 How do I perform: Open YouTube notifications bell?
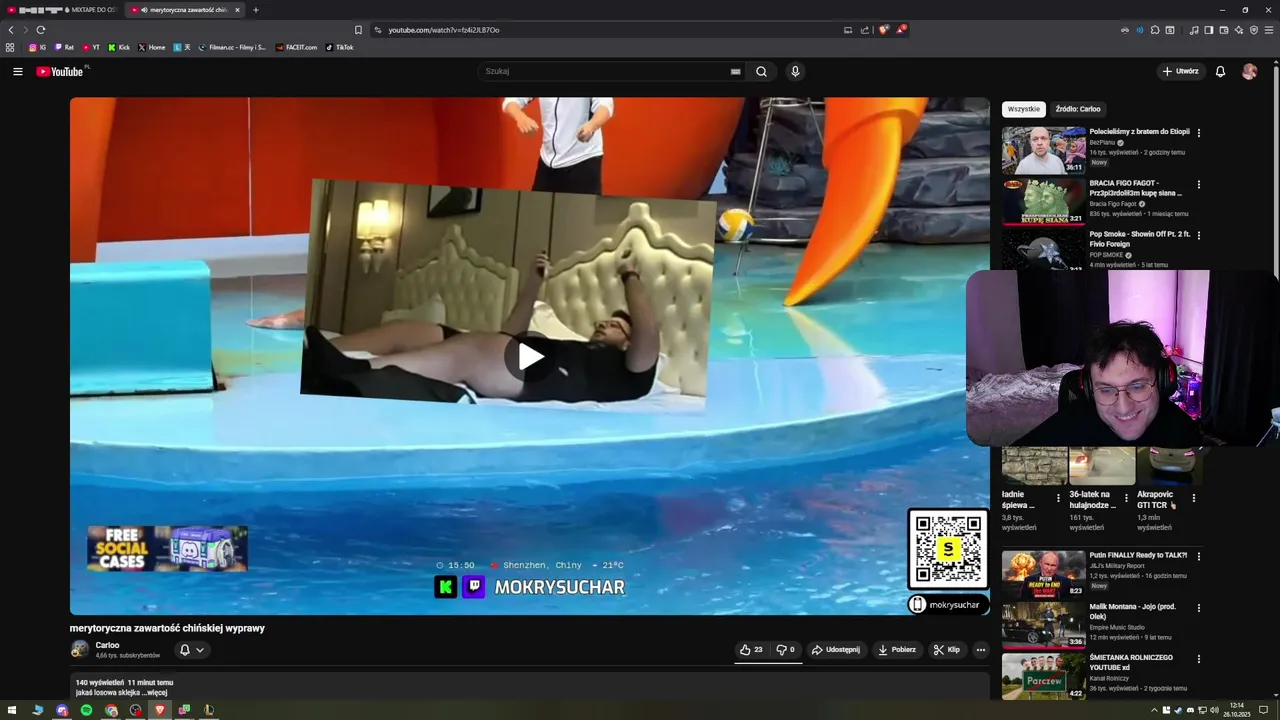1220,72
